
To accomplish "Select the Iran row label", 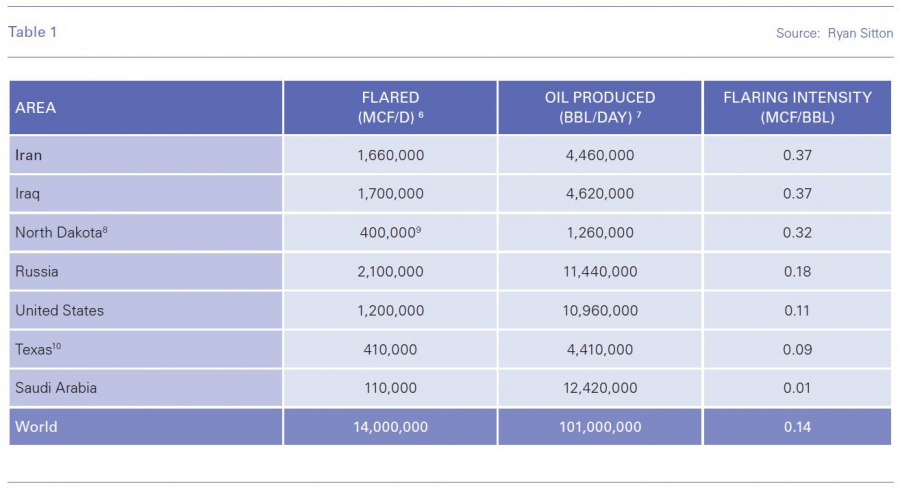I will tap(29, 155).
